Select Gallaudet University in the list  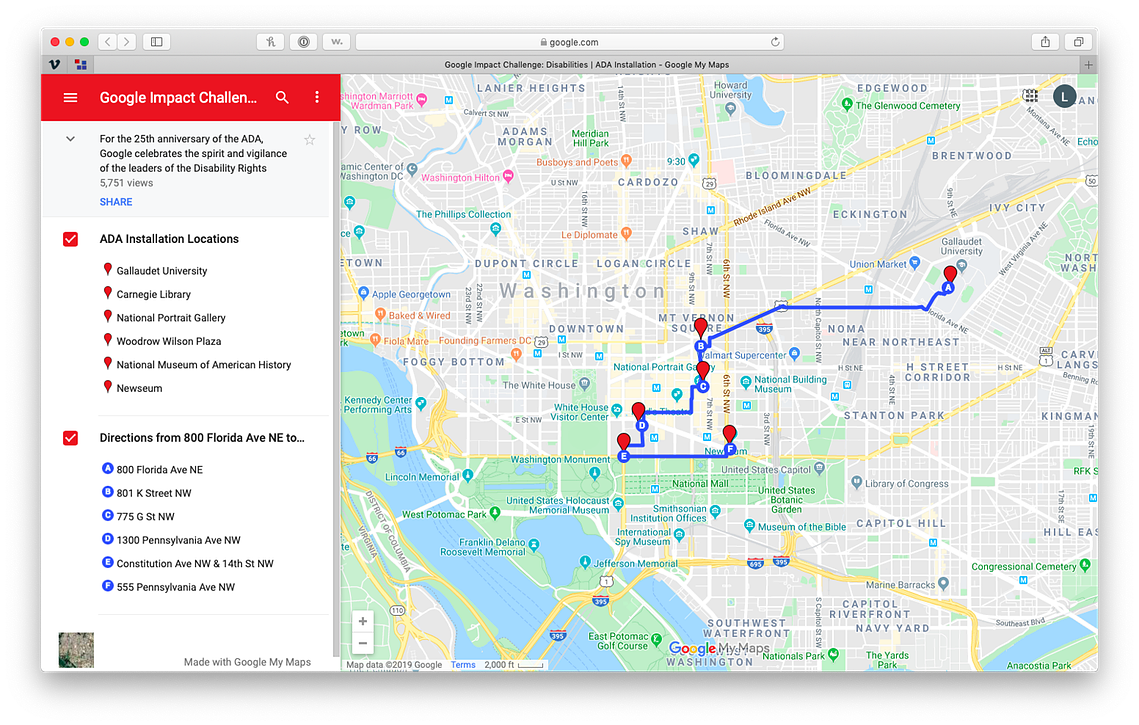[161, 271]
